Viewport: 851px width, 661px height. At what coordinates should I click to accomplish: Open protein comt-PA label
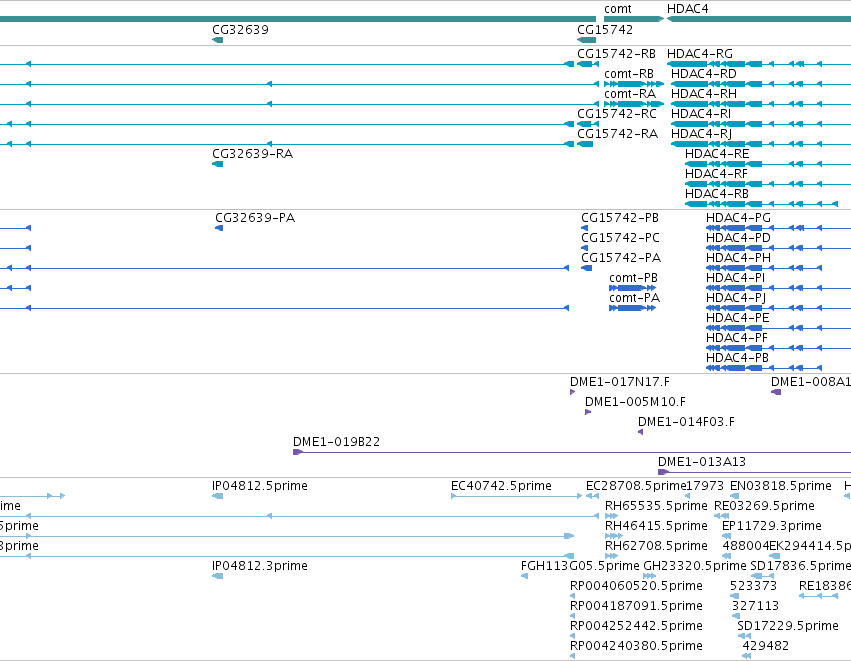(634, 298)
